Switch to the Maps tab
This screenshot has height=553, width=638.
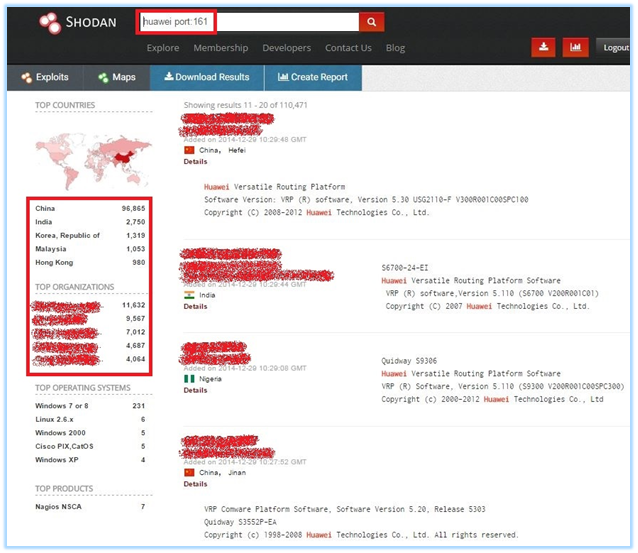coord(117,77)
